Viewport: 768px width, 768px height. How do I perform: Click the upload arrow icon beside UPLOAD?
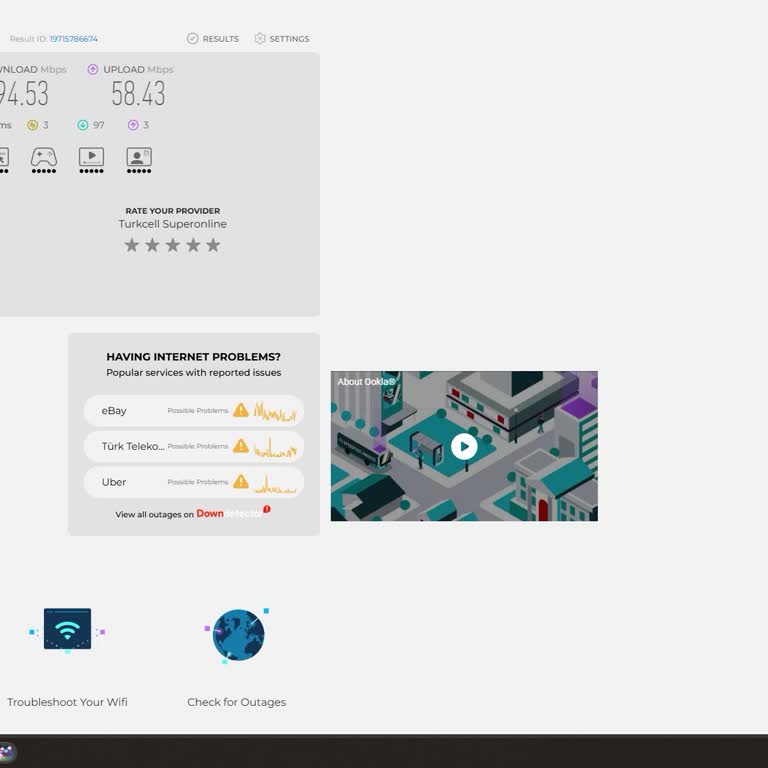(x=93, y=70)
